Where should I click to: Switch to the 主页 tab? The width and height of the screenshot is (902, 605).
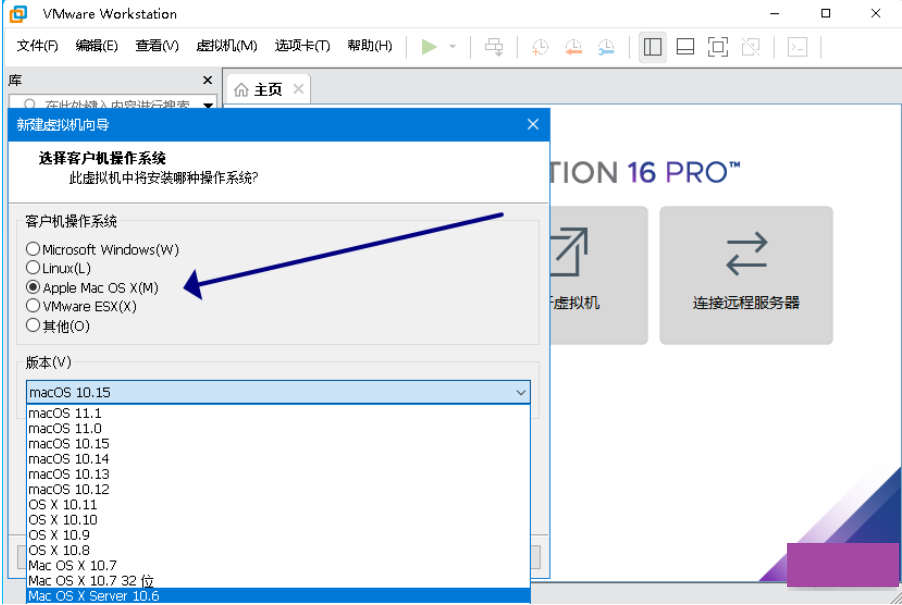[x=266, y=88]
